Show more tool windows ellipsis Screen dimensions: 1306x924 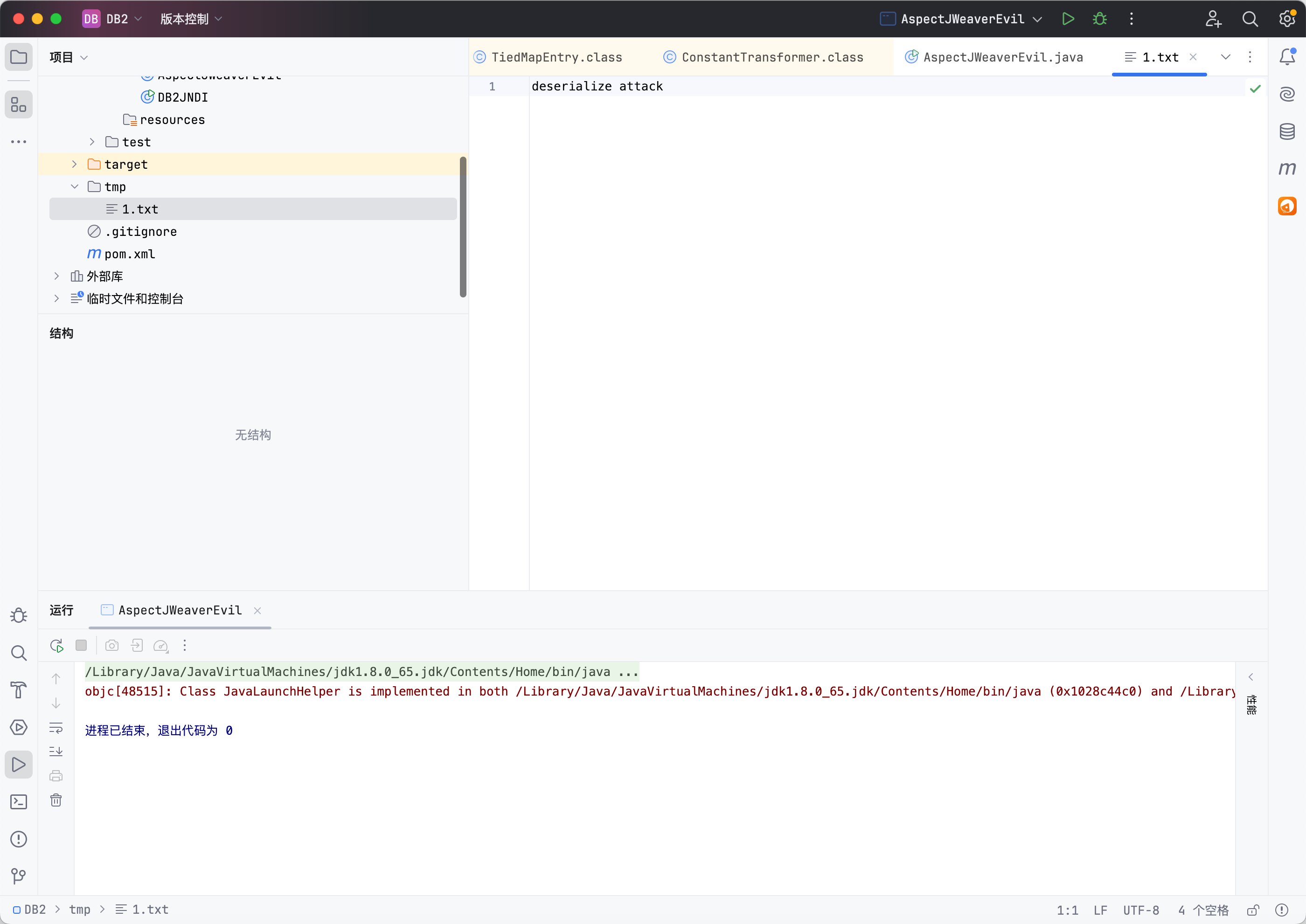(x=19, y=142)
